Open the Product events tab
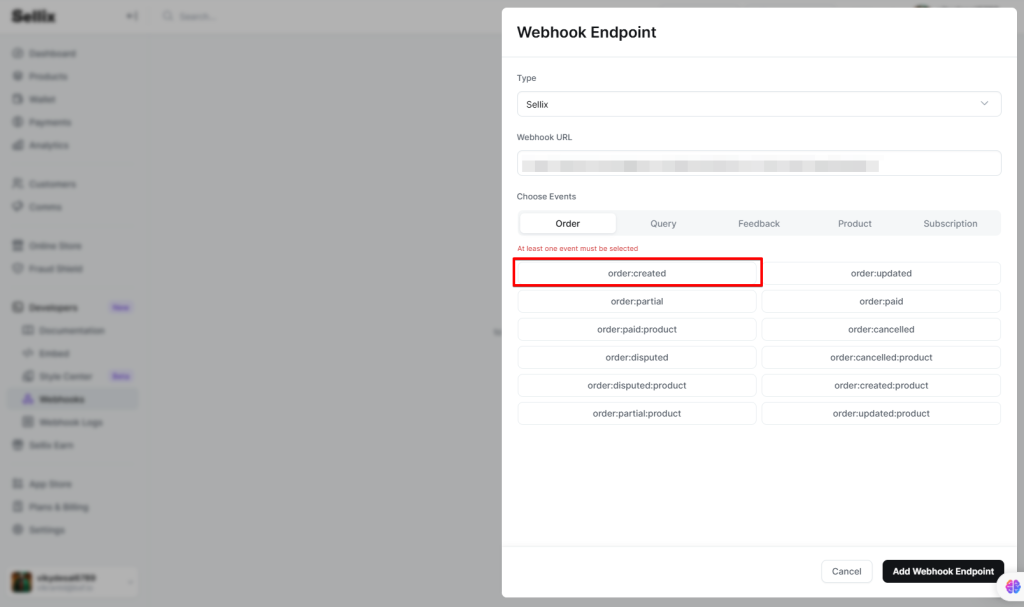Screen dimensions: 1024x607 [x=854, y=224]
